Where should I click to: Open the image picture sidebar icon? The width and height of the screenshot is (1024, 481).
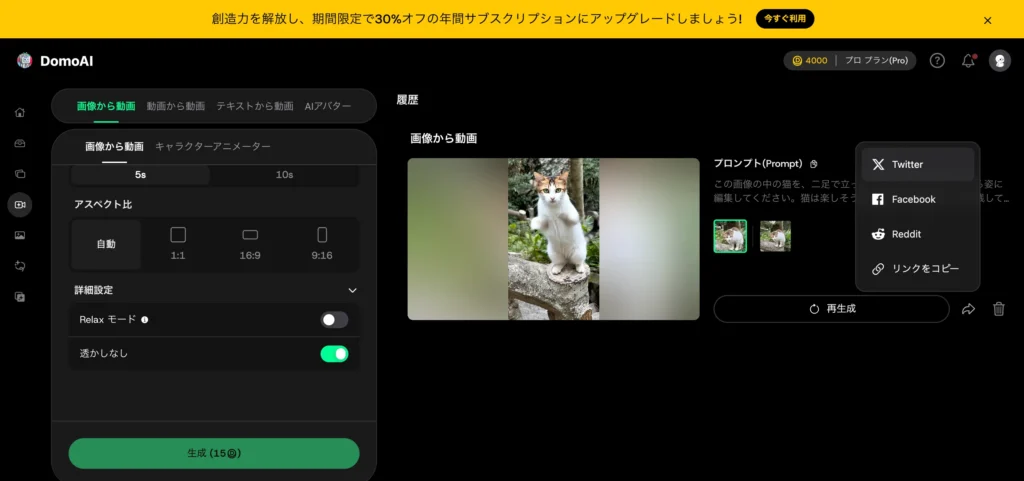point(20,236)
